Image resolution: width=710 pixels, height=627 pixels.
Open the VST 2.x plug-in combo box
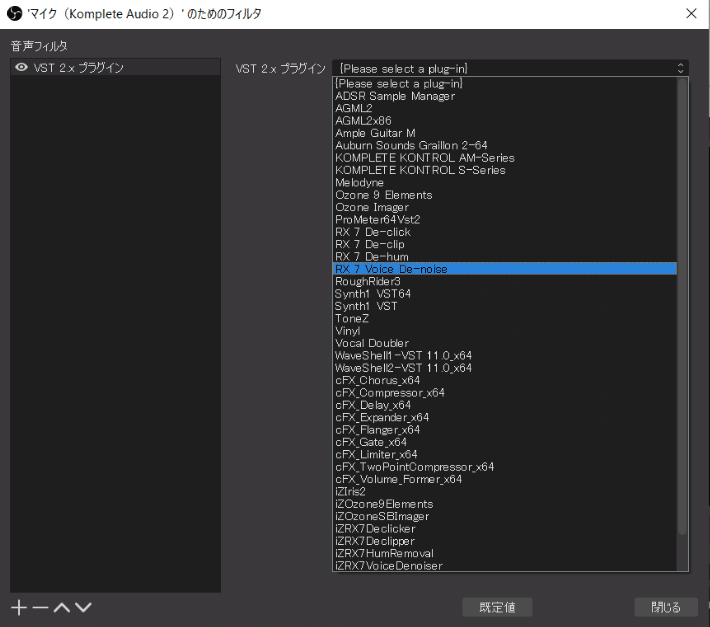point(510,68)
